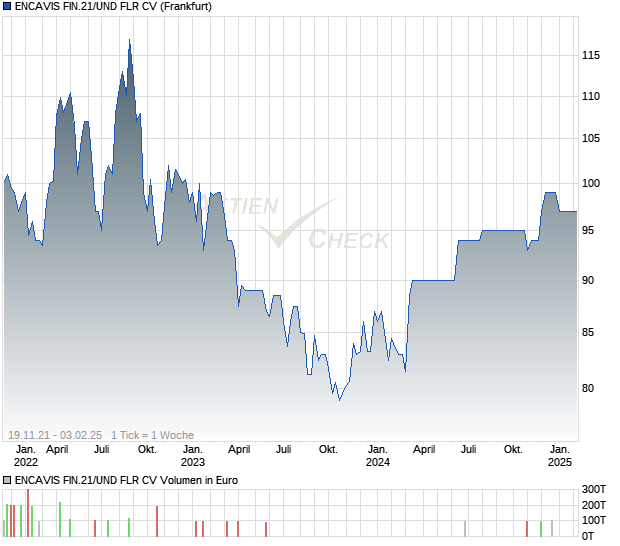The width and height of the screenshot is (620, 546).
Task: Click chart title 'ENCAVIS FIN.21/UND FLR CV (Frankfurt)'
Action: pos(113,6)
